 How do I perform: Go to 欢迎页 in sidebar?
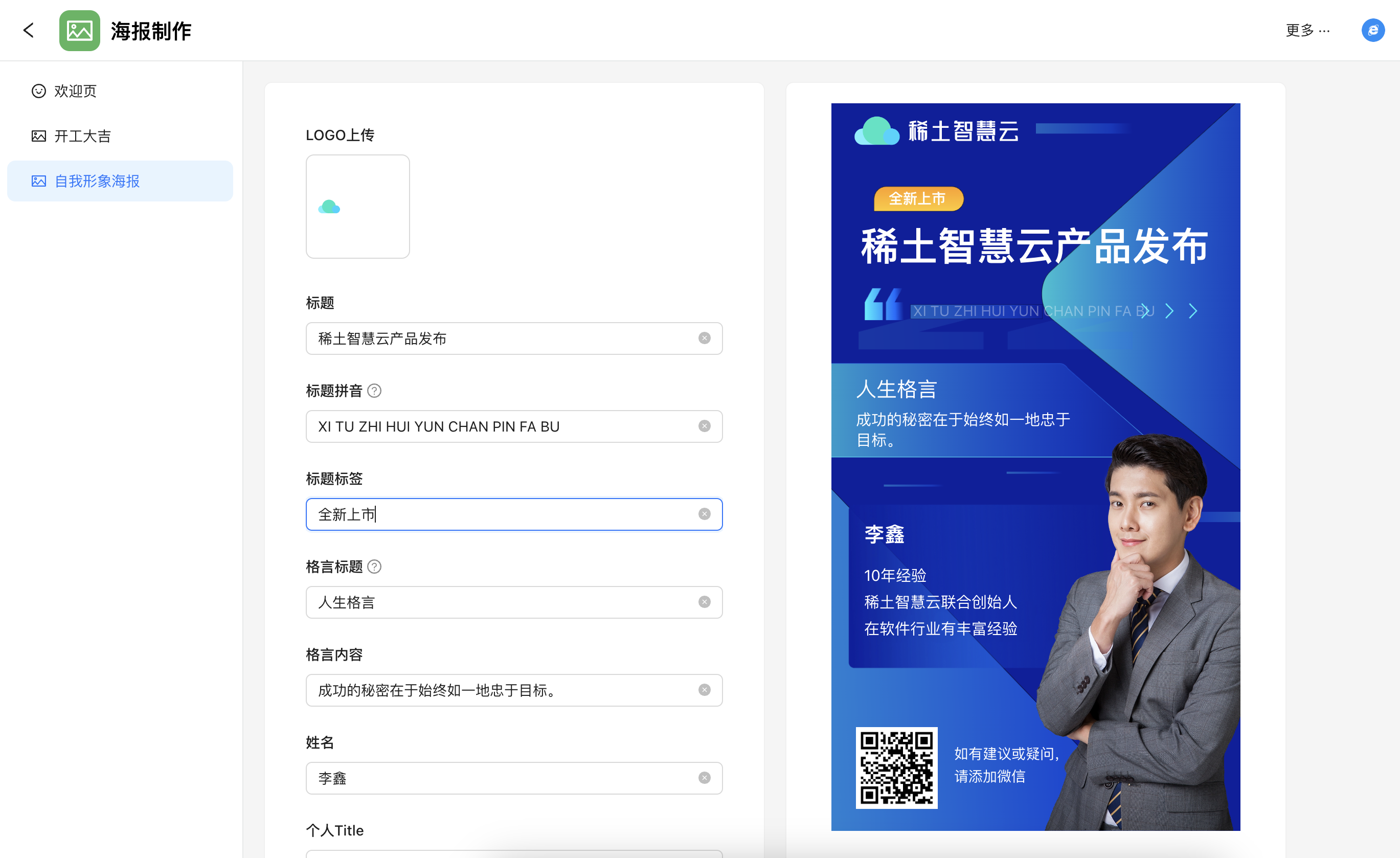point(76,91)
